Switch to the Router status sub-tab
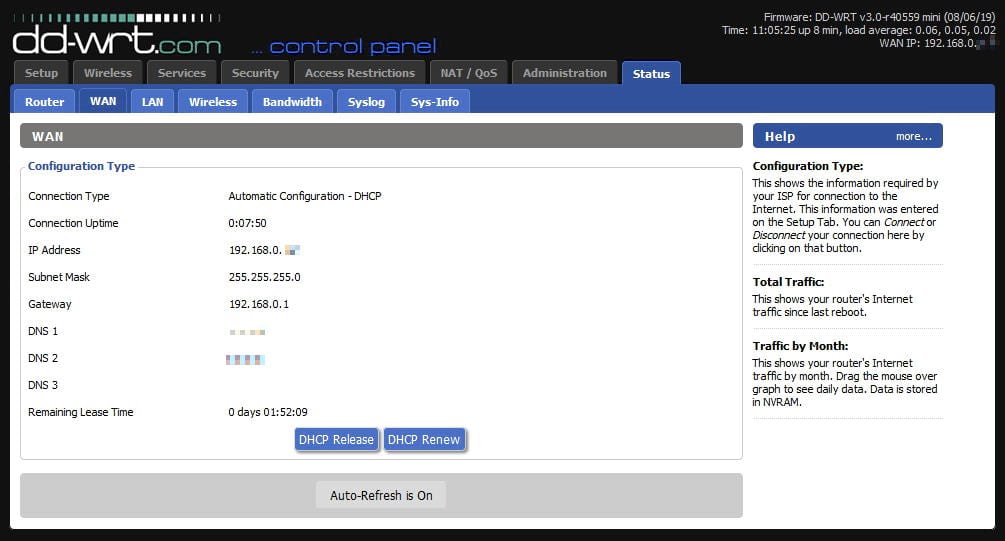This screenshot has height=541, width=1005. 44,102
